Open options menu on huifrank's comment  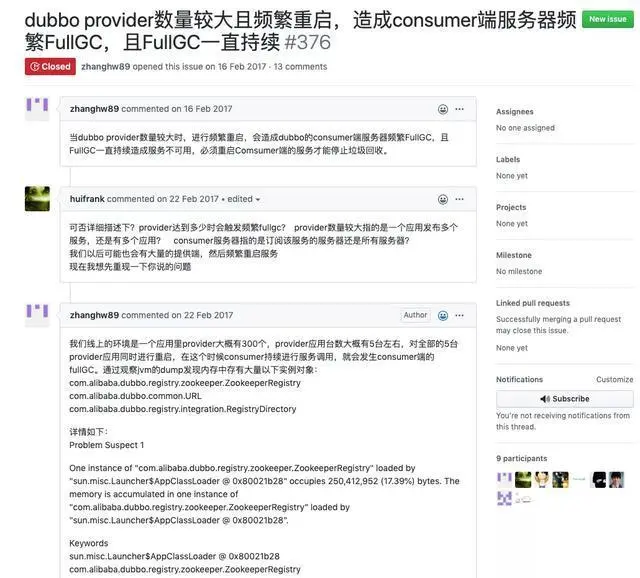[460, 200]
